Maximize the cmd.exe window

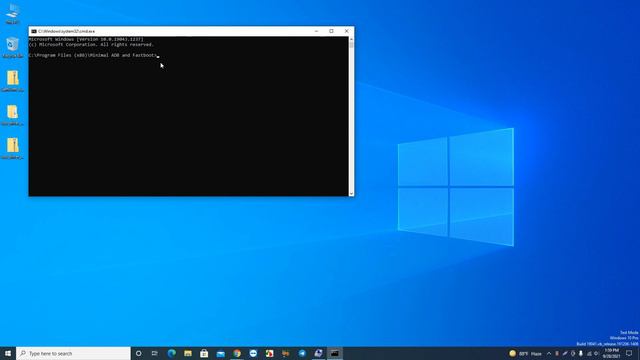[x=331, y=31]
